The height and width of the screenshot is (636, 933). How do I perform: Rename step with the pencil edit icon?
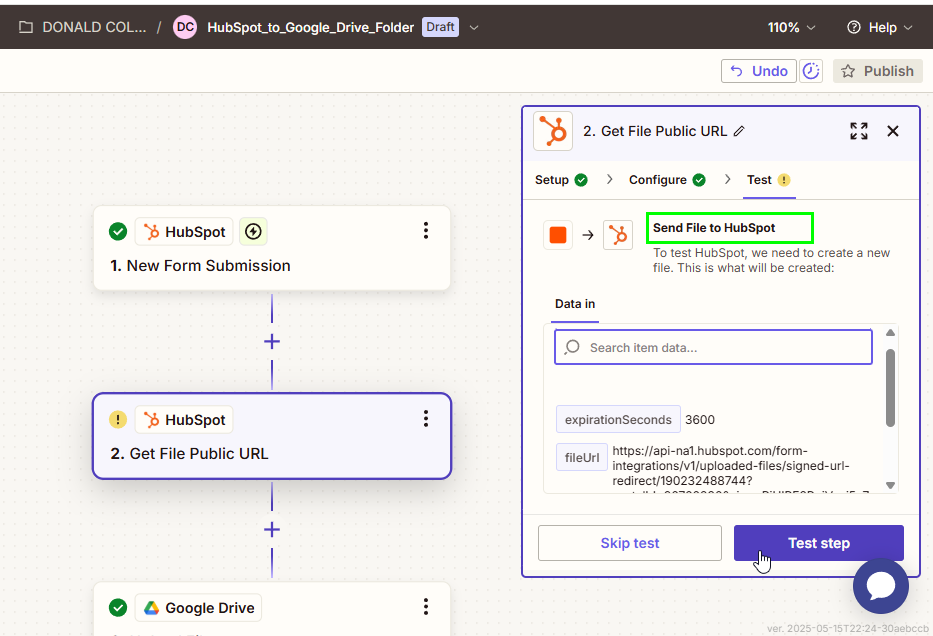[739, 131]
